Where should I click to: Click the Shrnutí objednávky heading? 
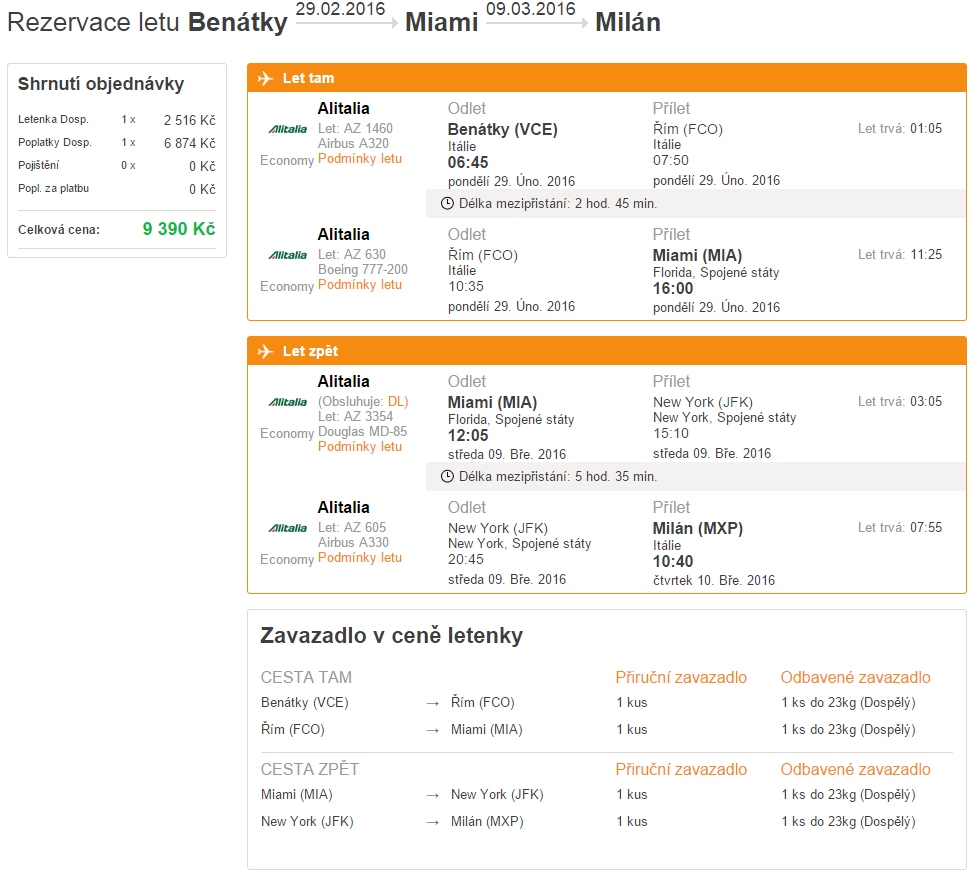pyautogui.click(x=101, y=85)
